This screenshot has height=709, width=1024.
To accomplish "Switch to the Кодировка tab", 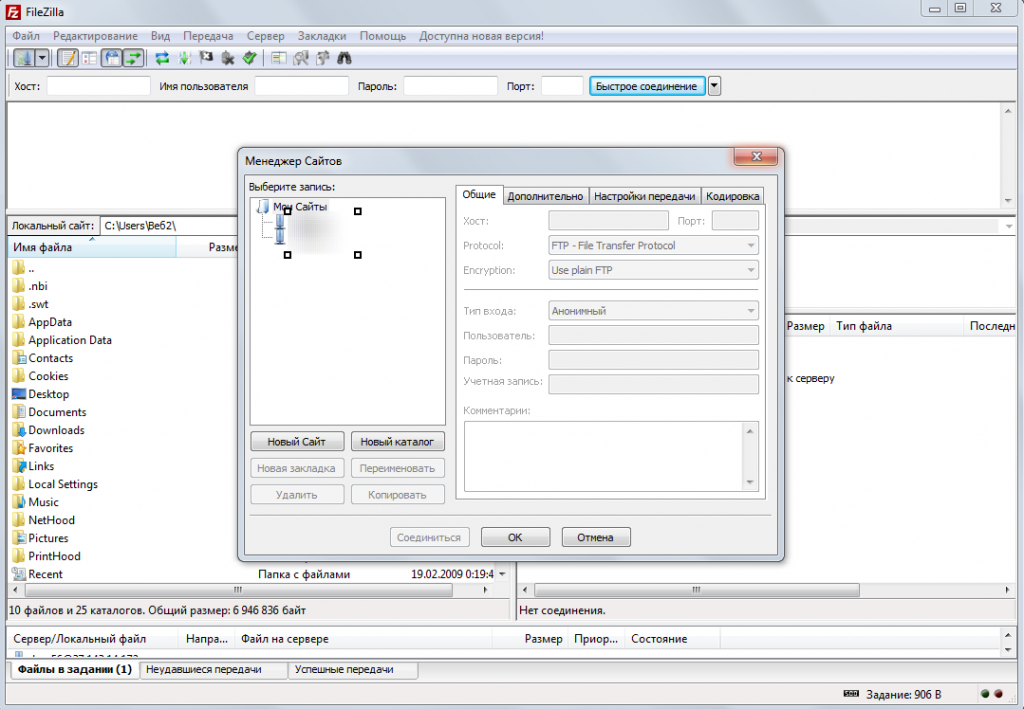I will pyautogui.click(x=732, y=196).
